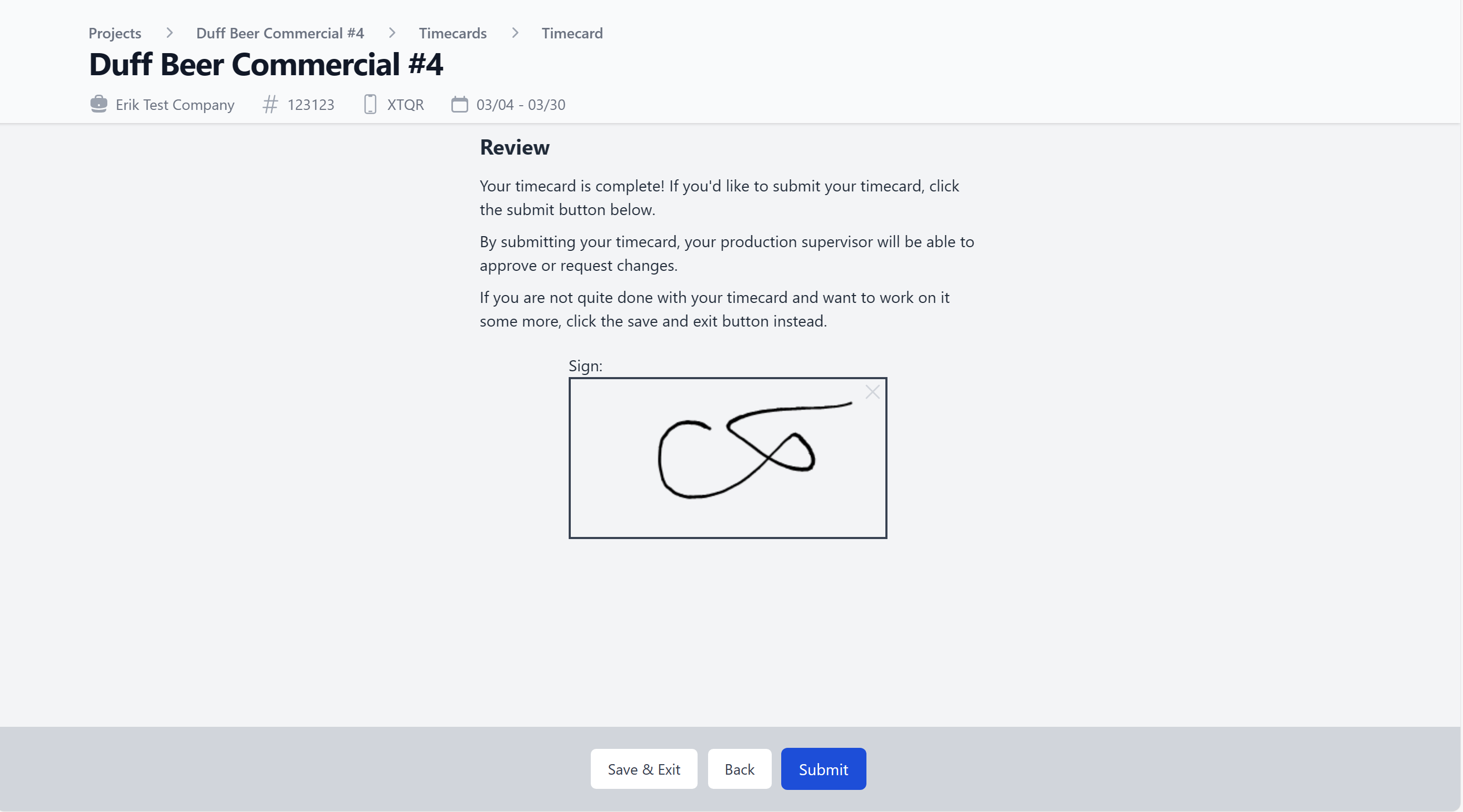Viewport: 1463px width, 812px height.
Task: Click the chevron before Timecard breadcrumb
Action: (515, 33)
